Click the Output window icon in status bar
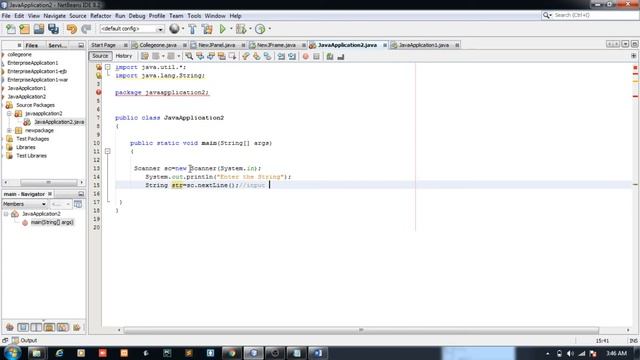 coord(15,340)
